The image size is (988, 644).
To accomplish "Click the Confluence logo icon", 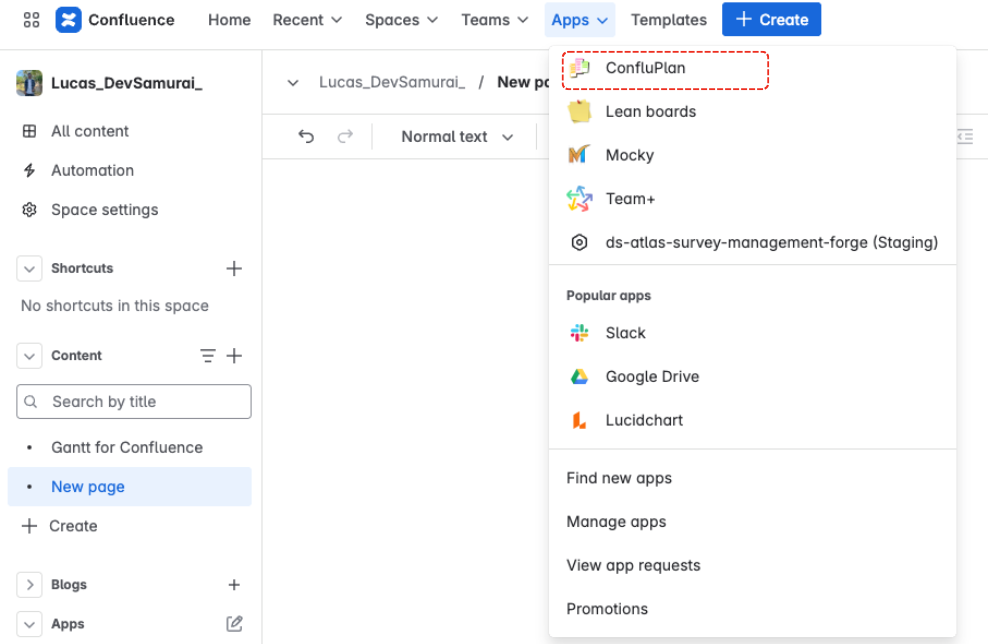I will coord(68,20).
